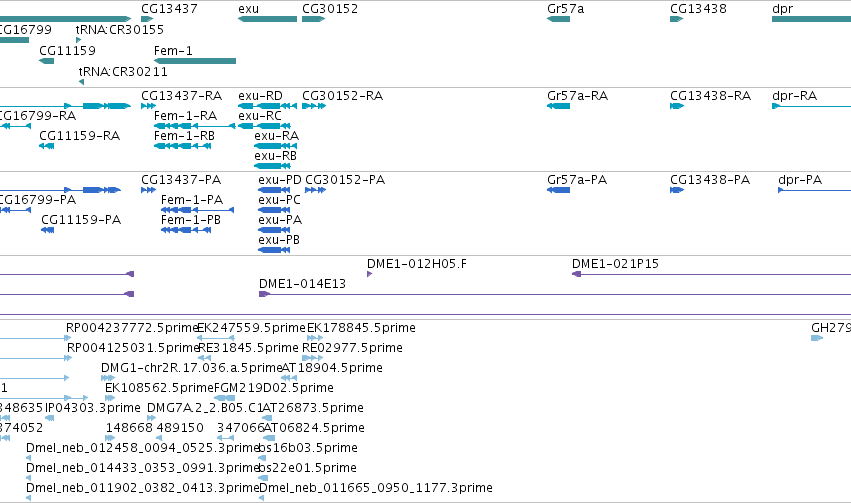Select the exu gene label in the genes track
This screenshot has height=503, width=851.
point(249,9)
